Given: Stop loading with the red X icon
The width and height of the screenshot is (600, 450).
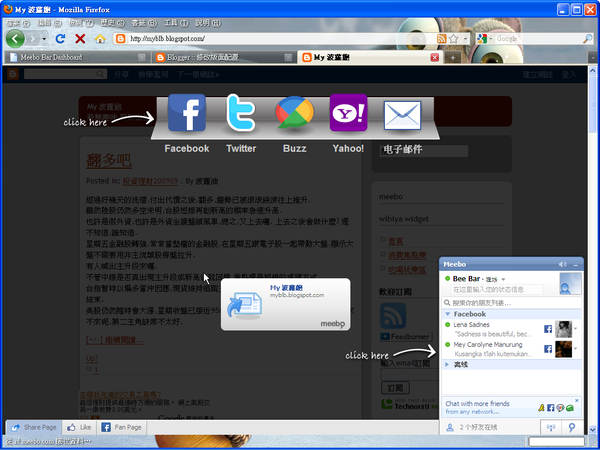Looking at the screenshot, I should pos(80,39).
